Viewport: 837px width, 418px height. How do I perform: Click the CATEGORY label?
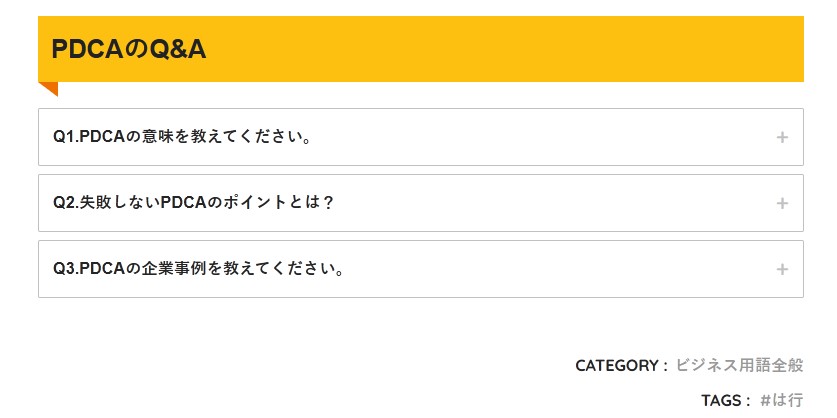tap(620, 365)
